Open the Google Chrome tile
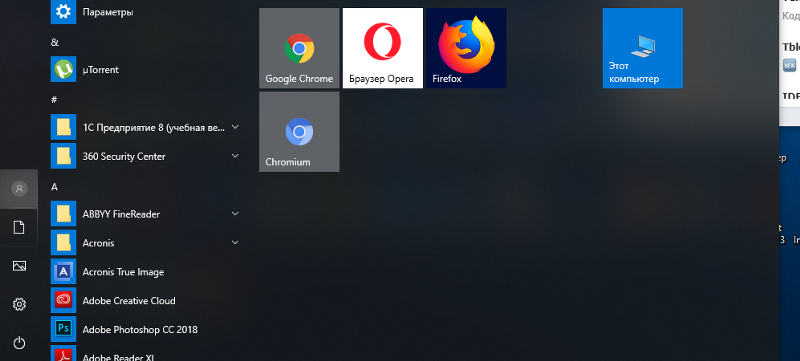Viewport: 800px width, 361px height. point(299,48)
